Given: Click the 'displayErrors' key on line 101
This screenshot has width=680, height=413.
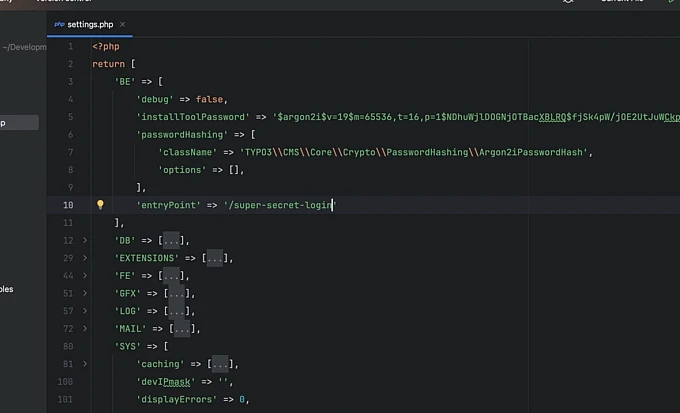Looking at the screenshot, I should point(177,399).
